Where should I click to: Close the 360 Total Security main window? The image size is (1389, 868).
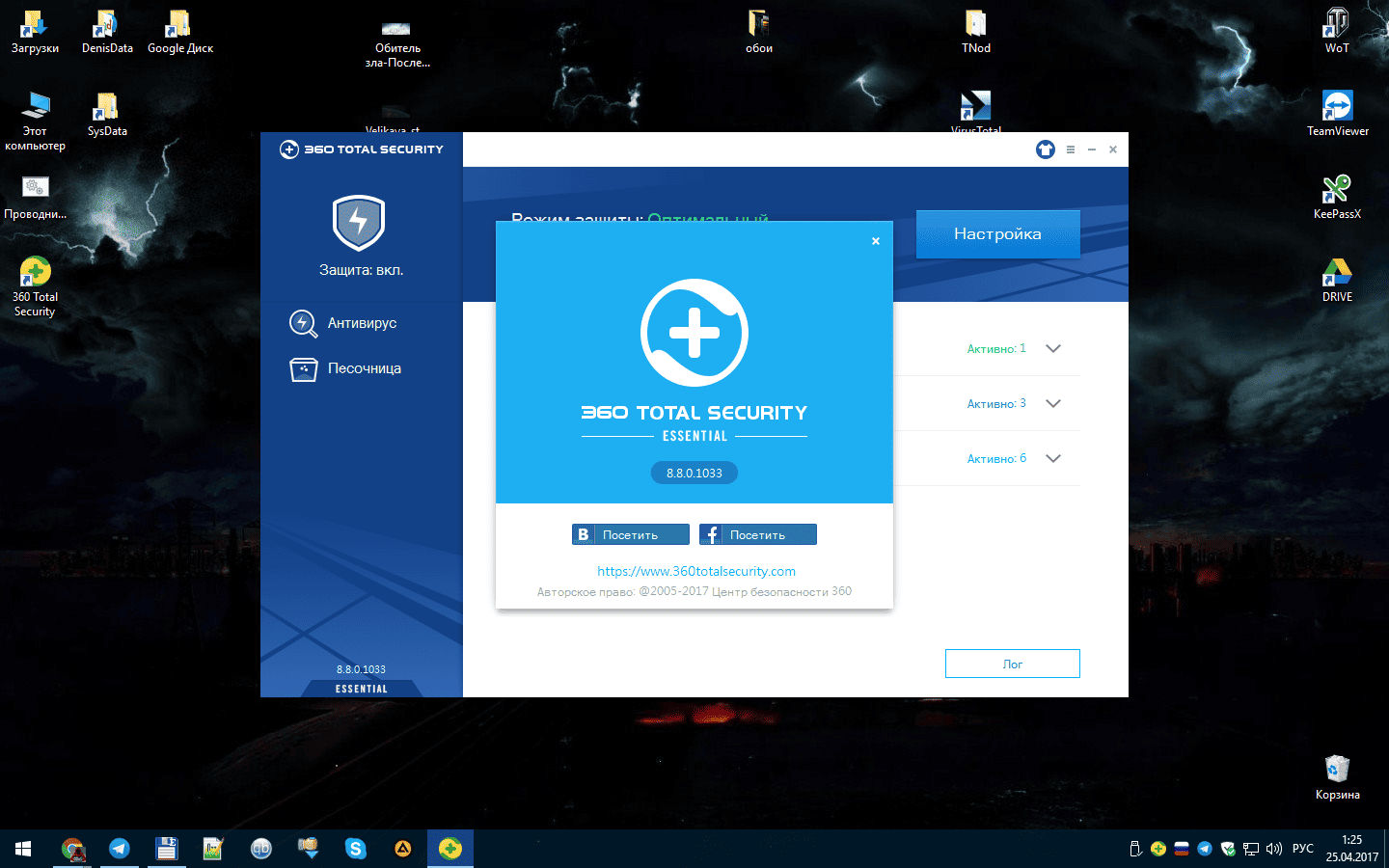point(1113,149)
